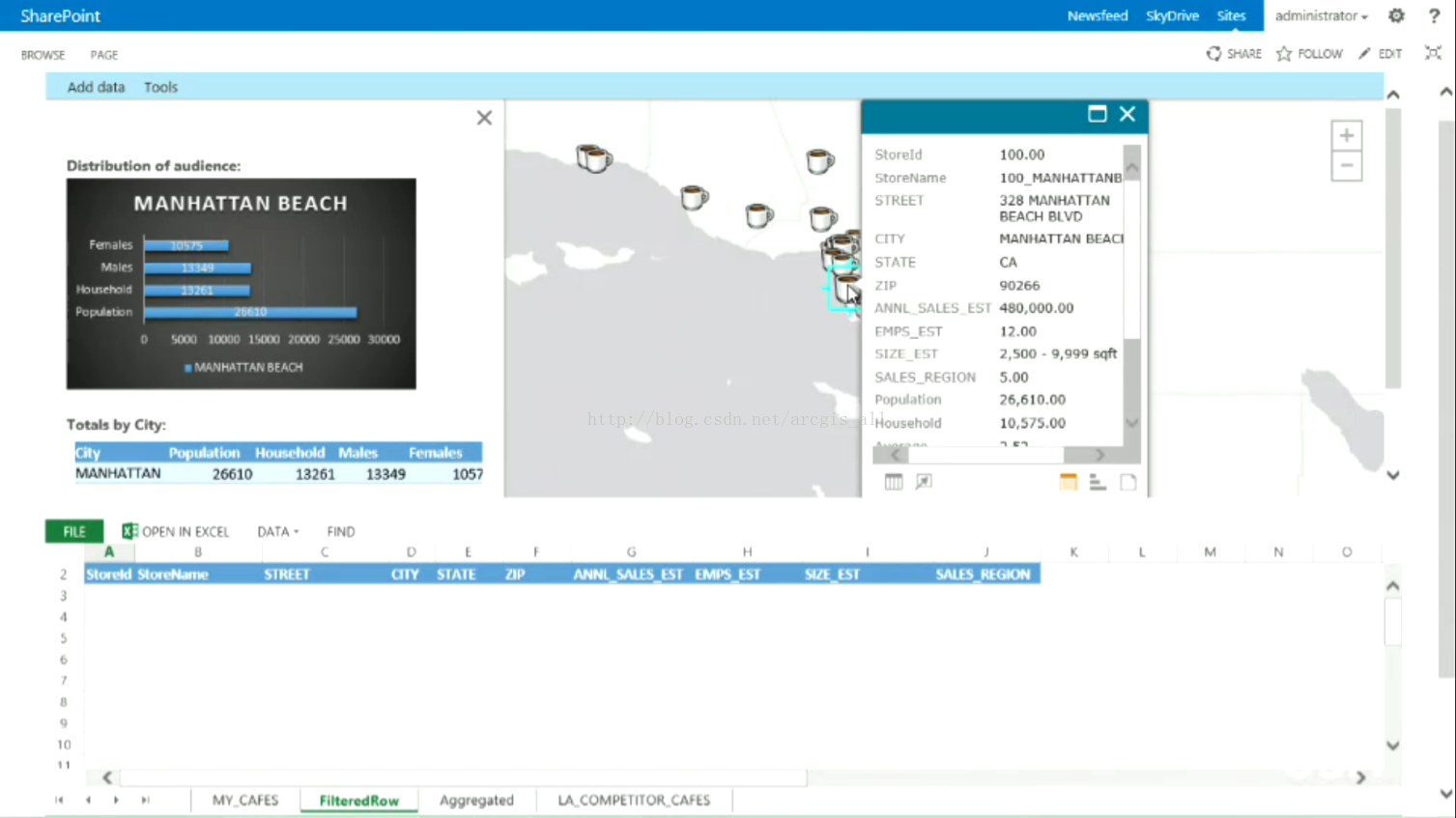This screenshot has height=818, width=1456.
Task: Toggle the focus on content icon
Action: coord(1433,54)
